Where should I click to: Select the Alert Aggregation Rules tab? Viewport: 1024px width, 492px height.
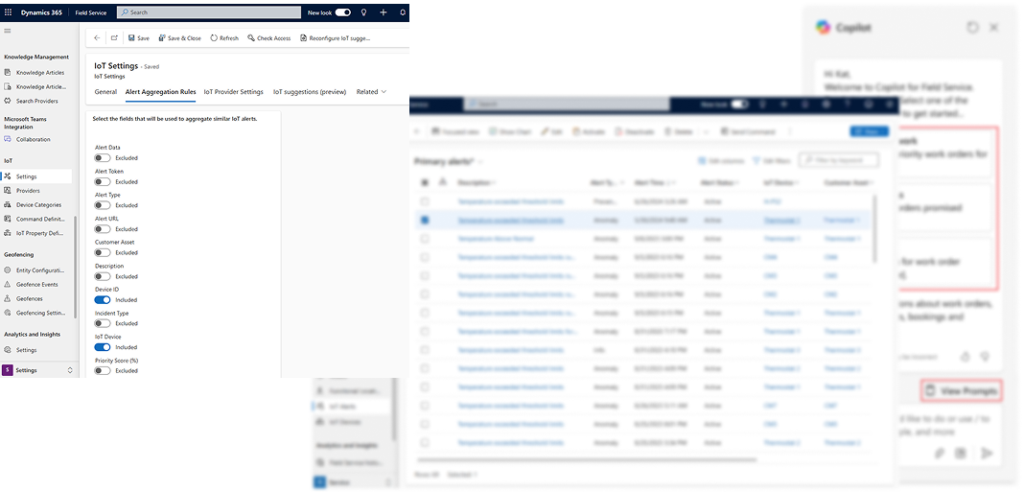pyautogui.click(x=161, y=92)
